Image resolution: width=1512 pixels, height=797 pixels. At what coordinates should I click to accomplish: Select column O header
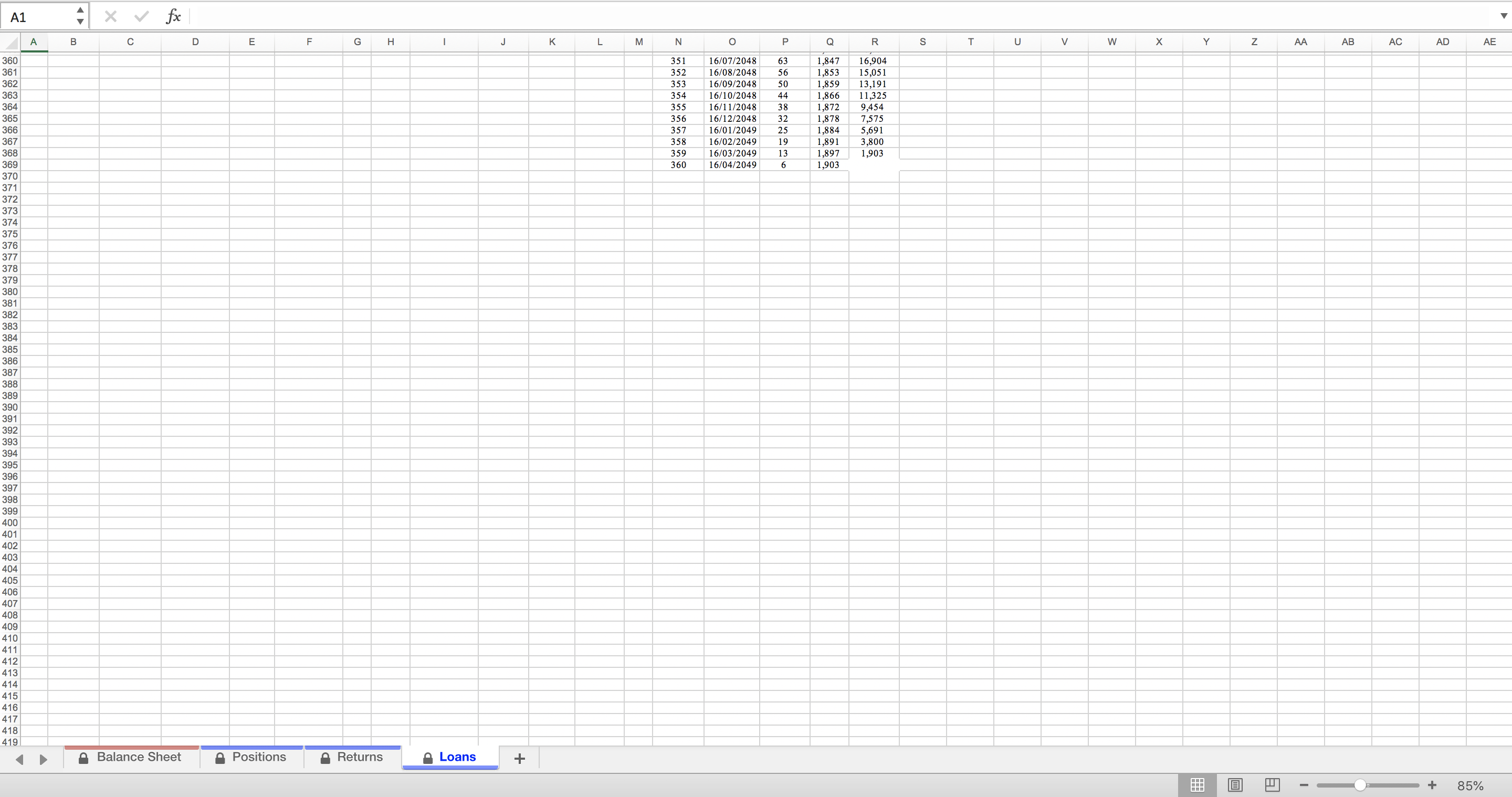coord(732,41)
